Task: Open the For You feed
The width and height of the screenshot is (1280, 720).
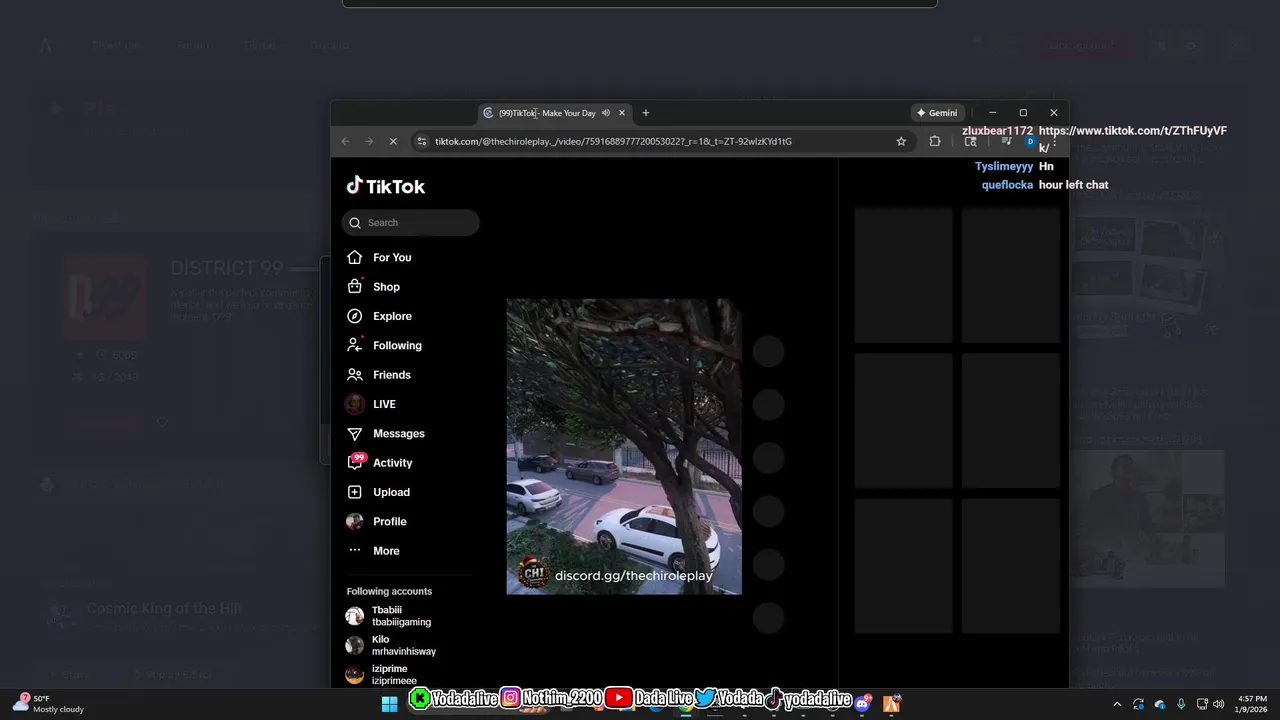Action: tap(379, 257)
